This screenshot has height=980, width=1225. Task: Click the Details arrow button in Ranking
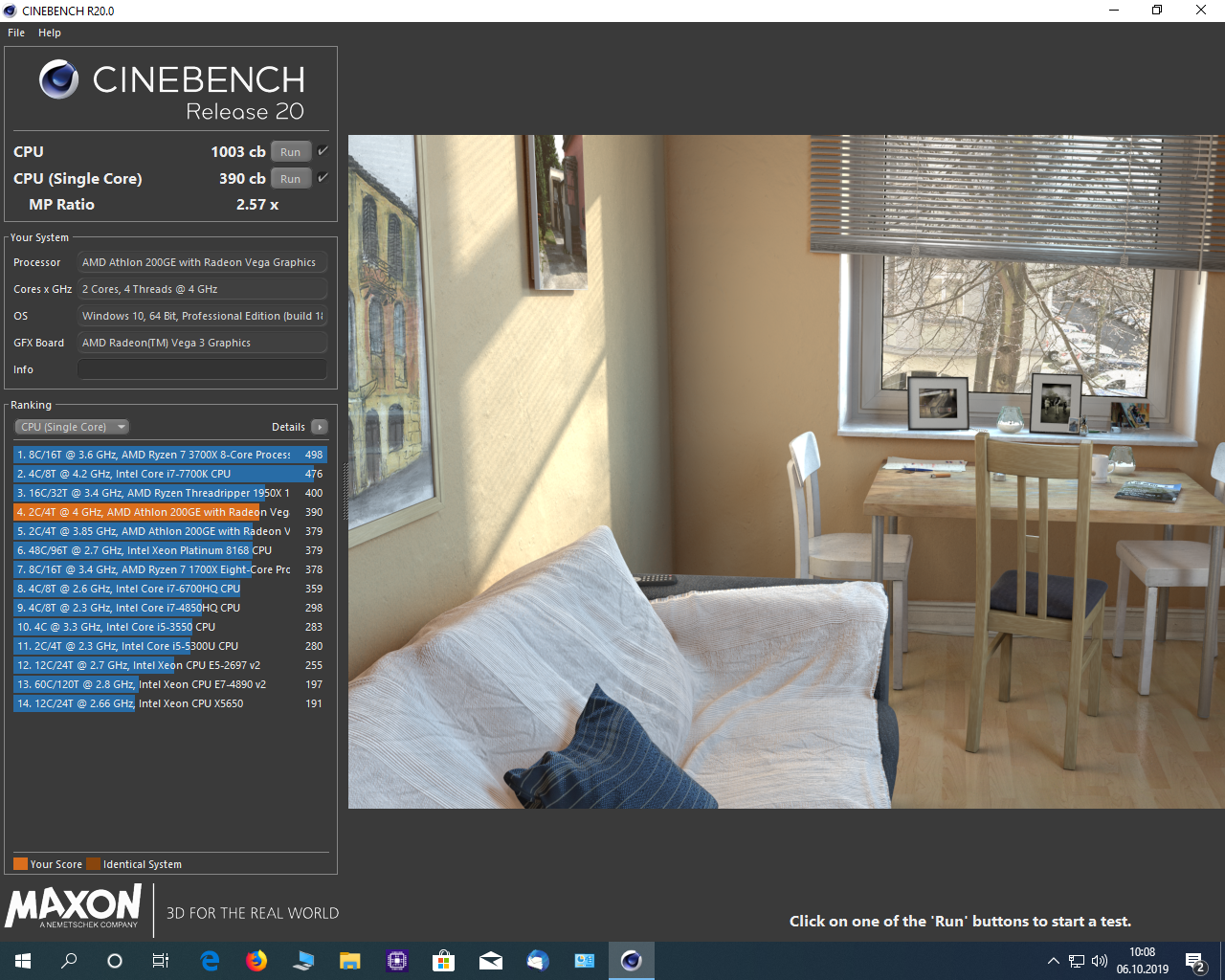coord(320,427)
